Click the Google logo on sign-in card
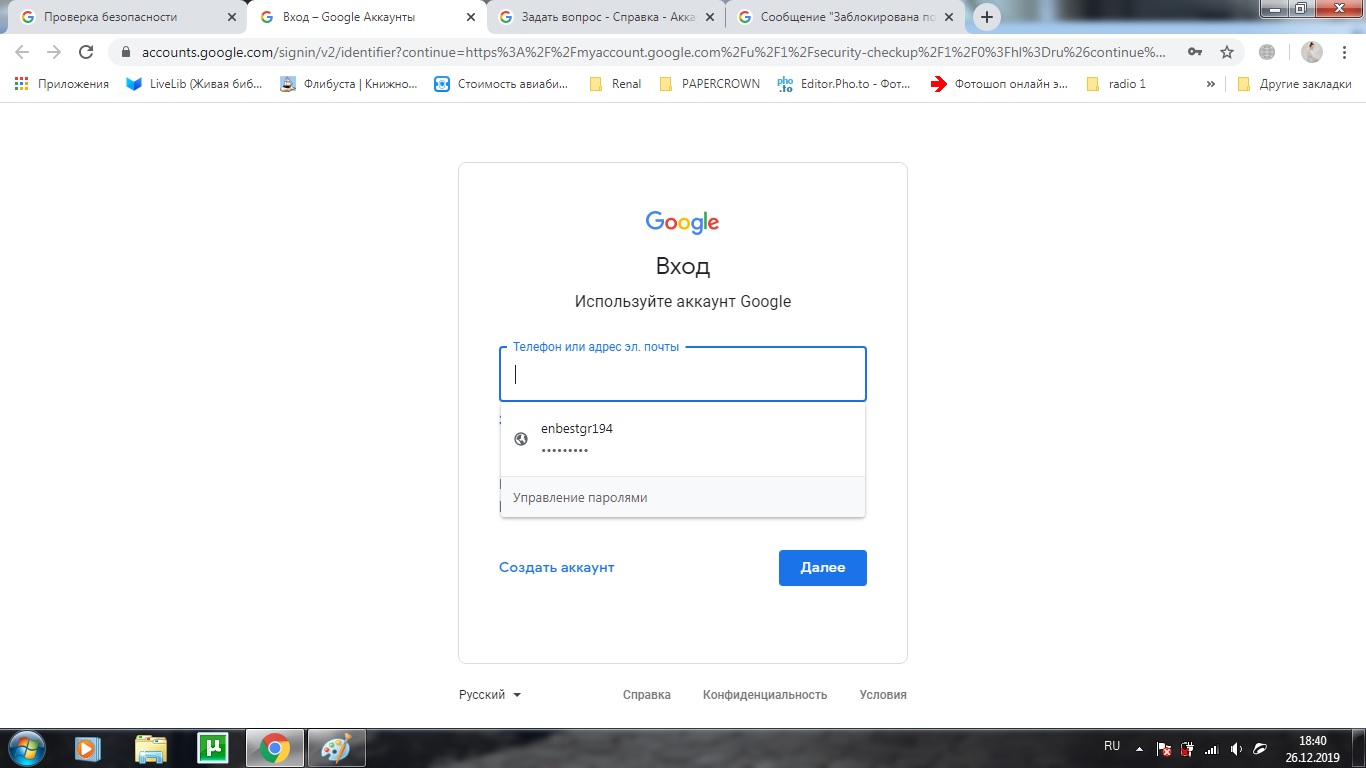1366x768 pixels. coord(683,222)
